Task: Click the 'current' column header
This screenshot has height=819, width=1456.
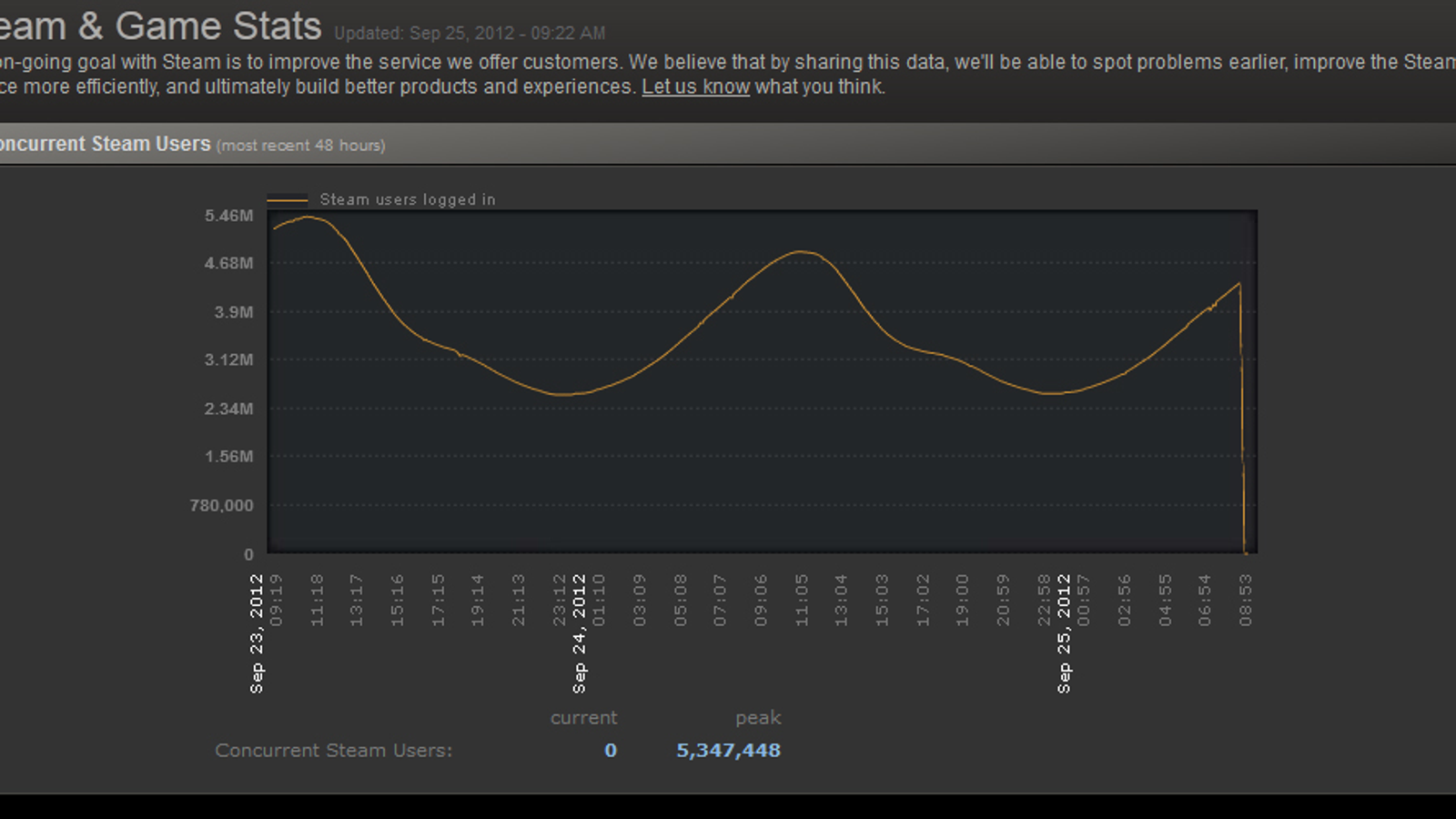Action: pyautogui.click(x=583, y=718)
